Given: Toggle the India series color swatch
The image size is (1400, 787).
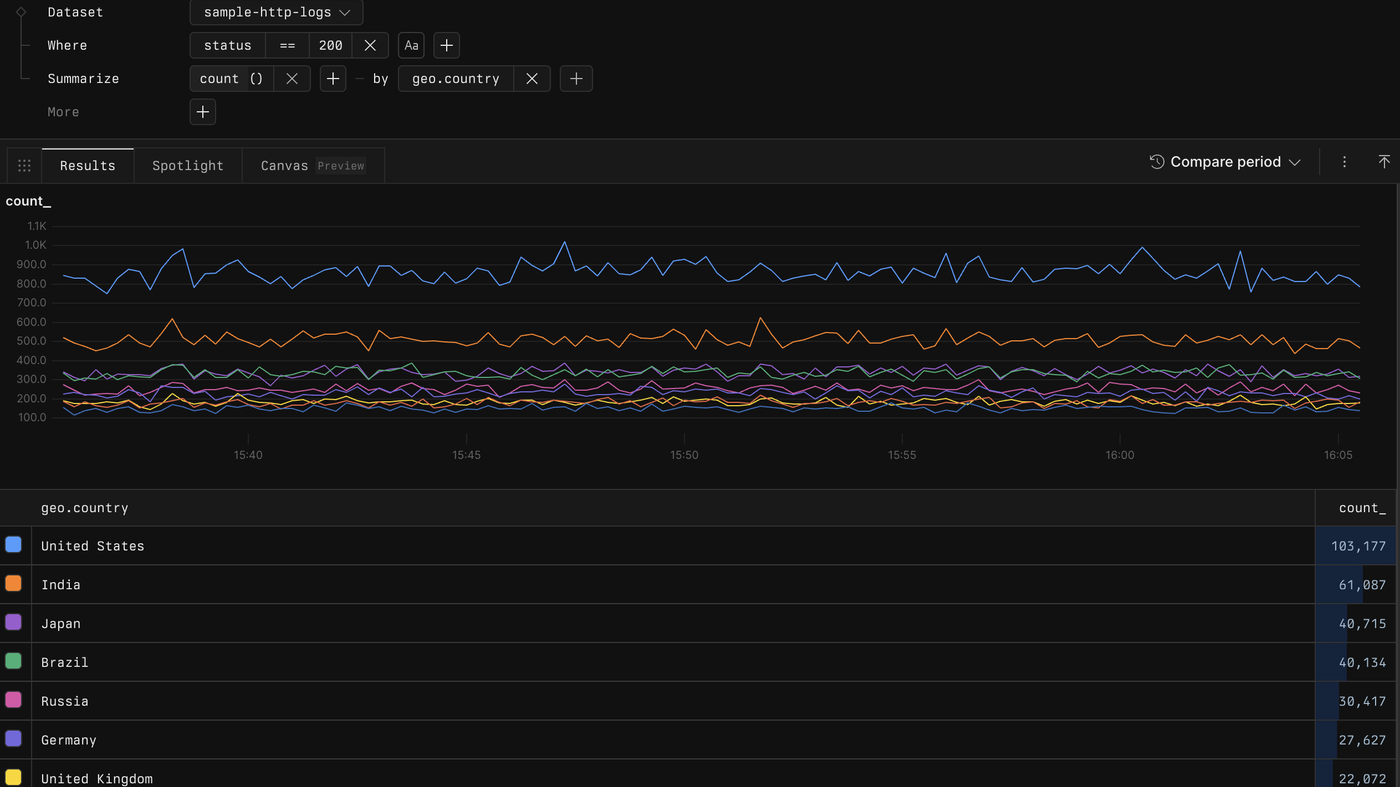Looking at the screenshot, I should point(13,583).
